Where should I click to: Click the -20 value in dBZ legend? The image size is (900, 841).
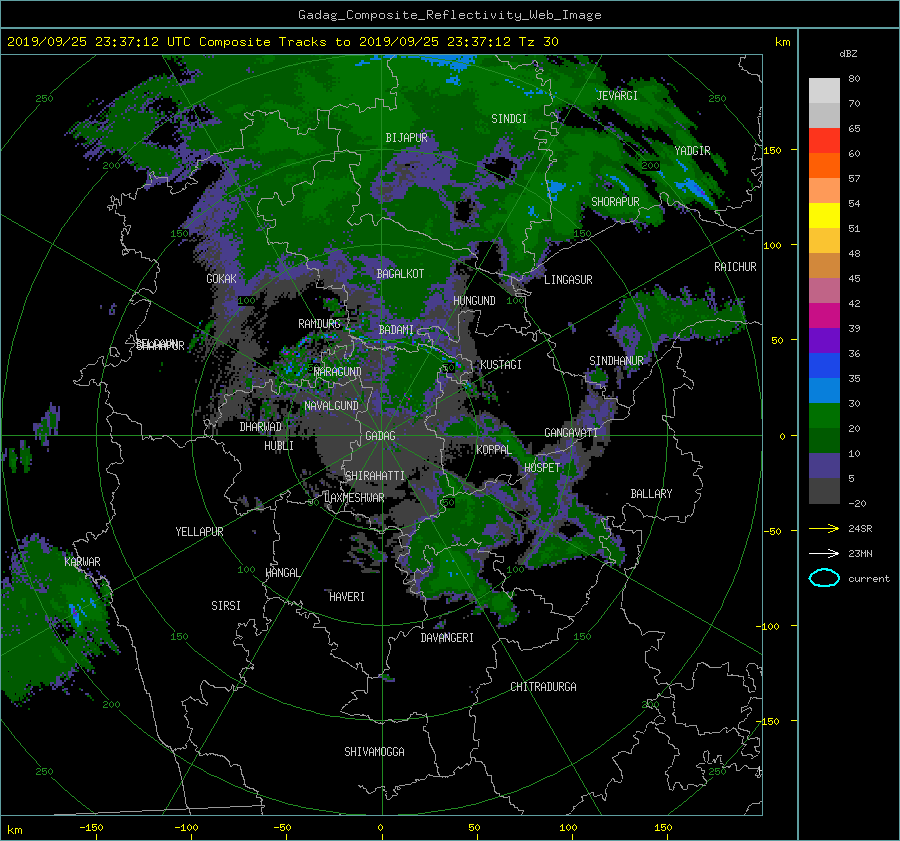(857, 503)
